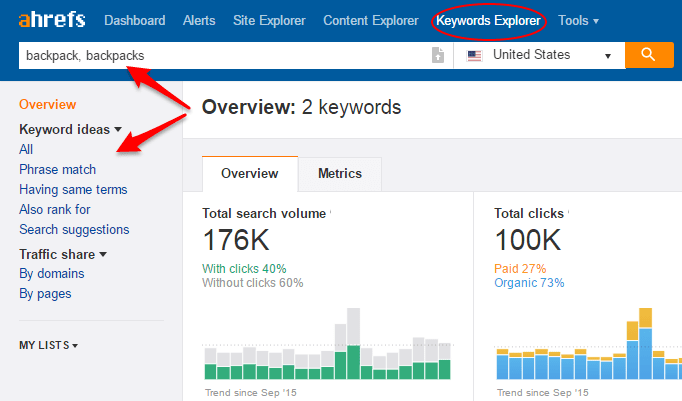Screen dimensions: 682x401
Task: Click the Ahrefs logo
Action: (x=50, y=20)
